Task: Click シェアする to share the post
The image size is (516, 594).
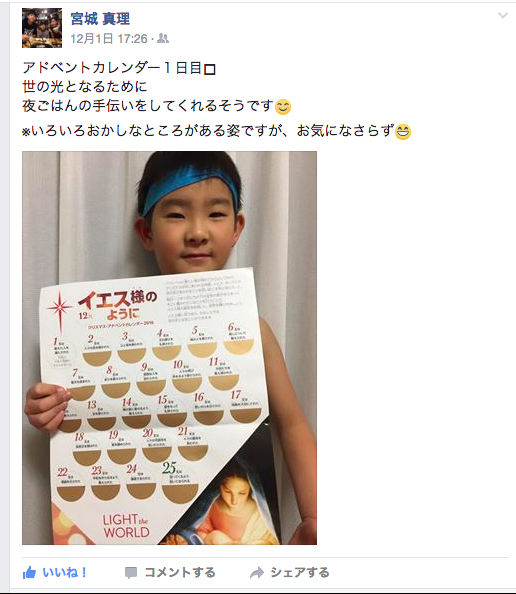Action: pyautogui.click(x=300, y=572)
